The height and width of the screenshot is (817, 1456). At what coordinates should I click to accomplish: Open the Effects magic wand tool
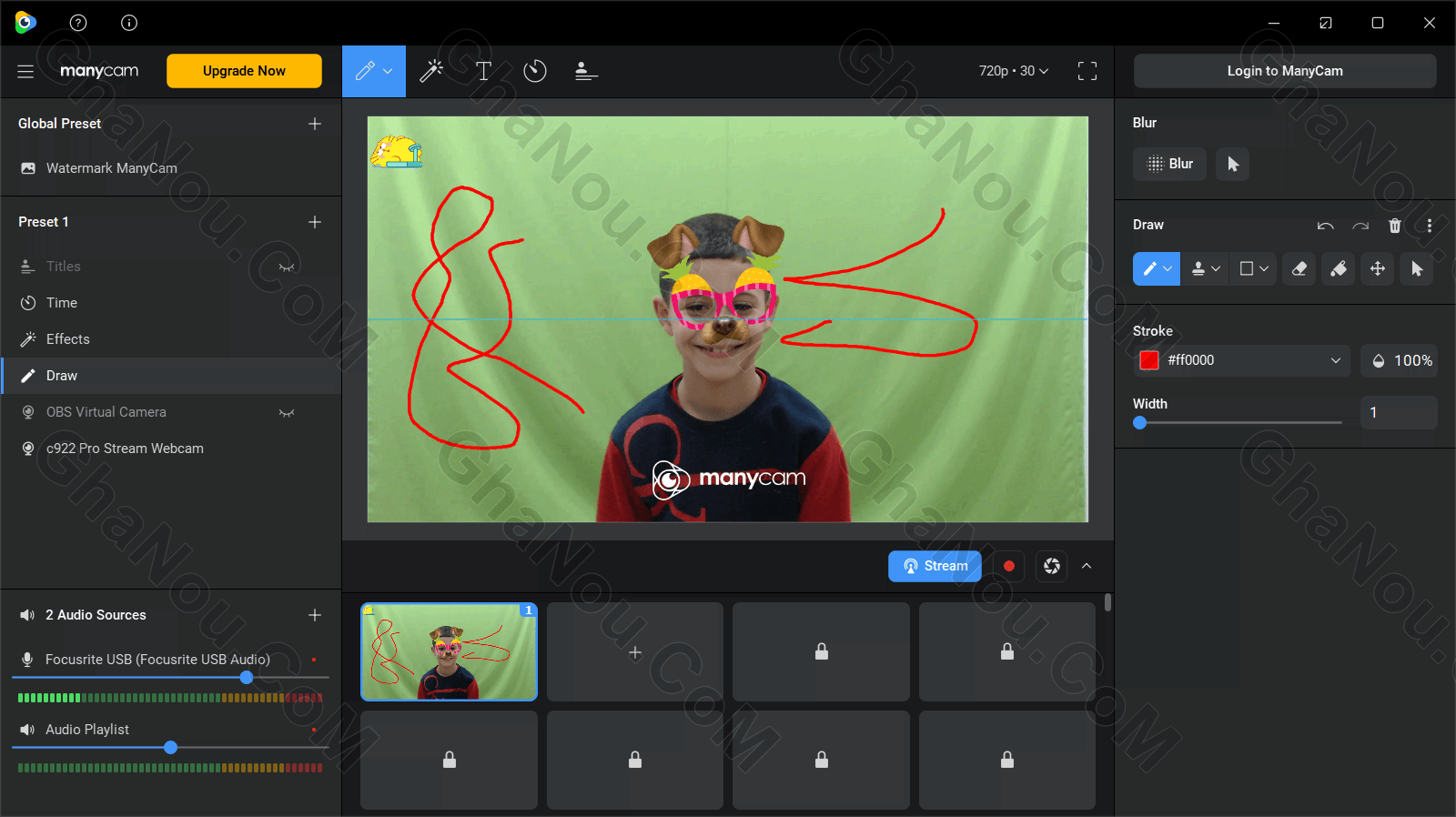(x=431, y=71)
